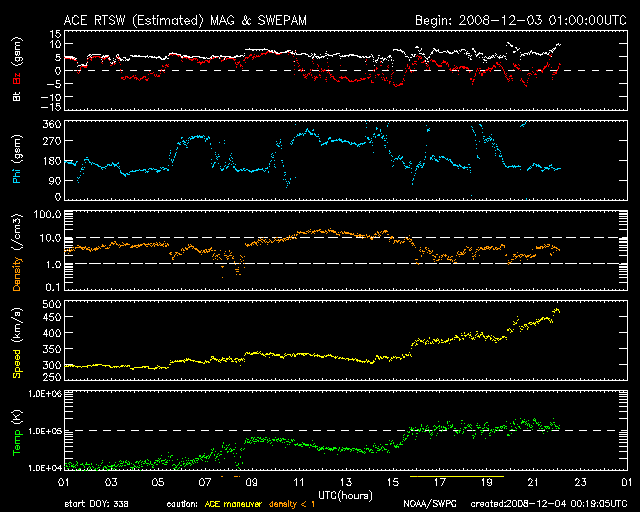This screenshot has width=640, height=512.
Task: Click the hour '21' label on the time axis
Action: (533, 483)
